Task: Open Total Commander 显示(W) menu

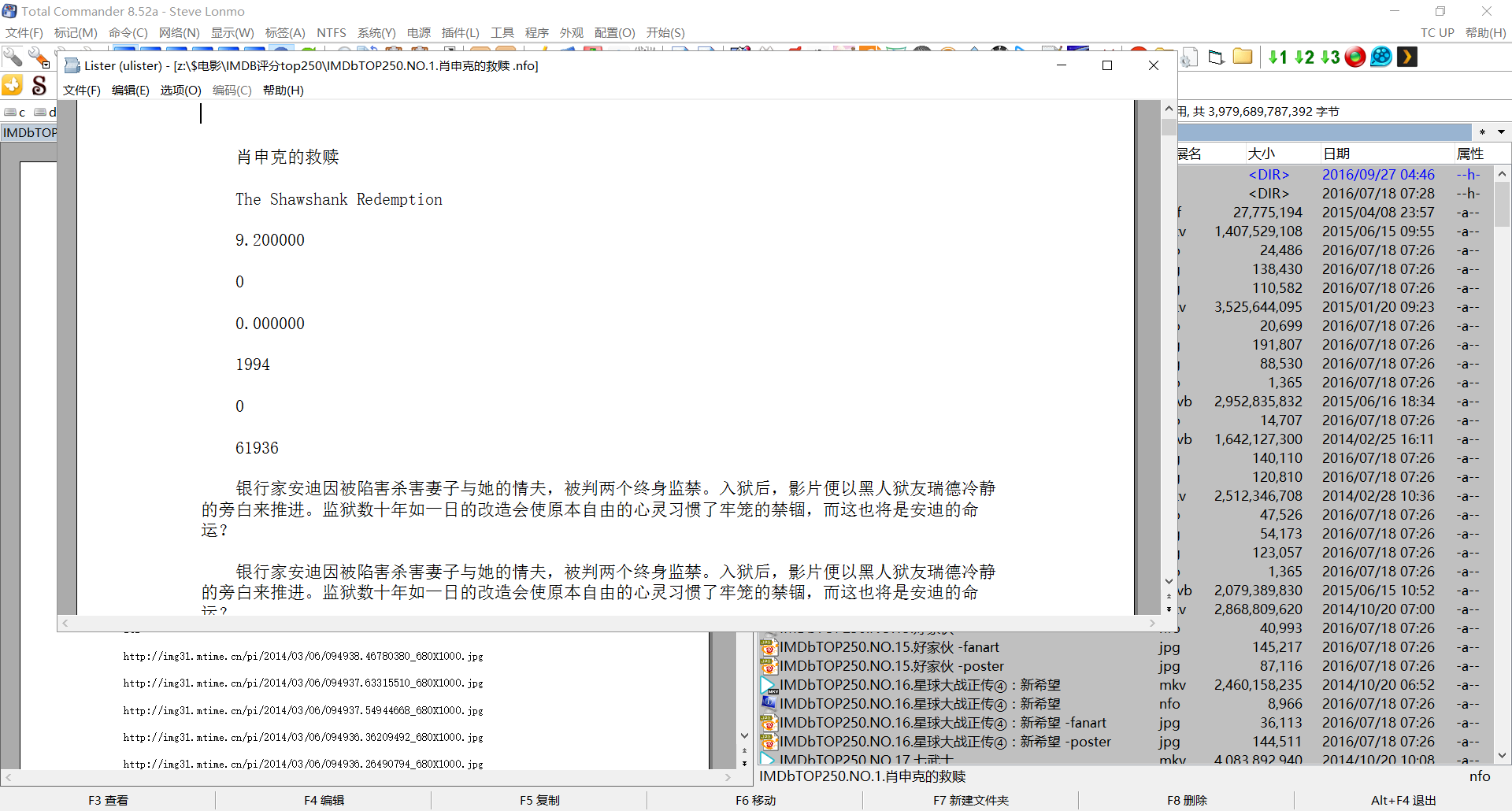Action: [x=232, y=32]
